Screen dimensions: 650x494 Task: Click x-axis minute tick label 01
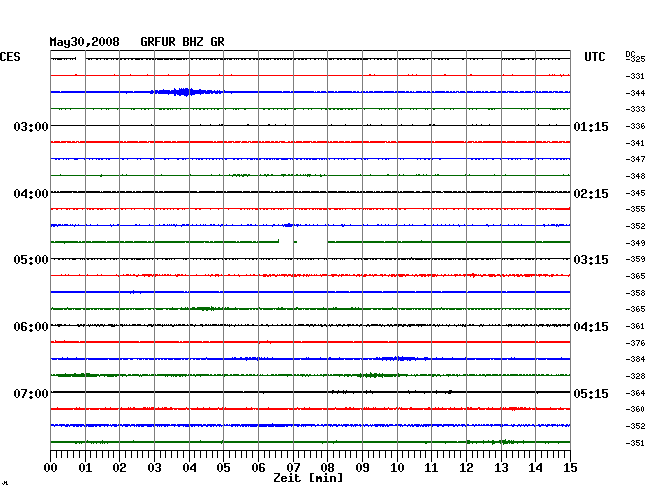click(85, 468)
